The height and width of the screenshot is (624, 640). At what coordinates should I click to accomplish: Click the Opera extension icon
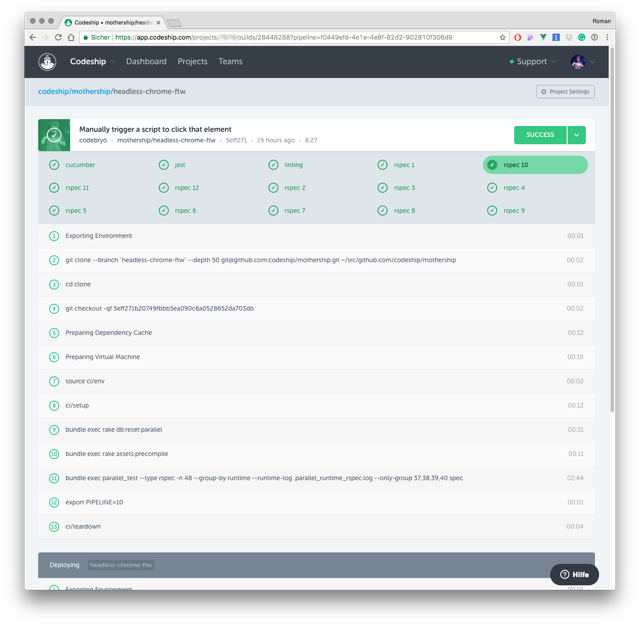[518, 38]
